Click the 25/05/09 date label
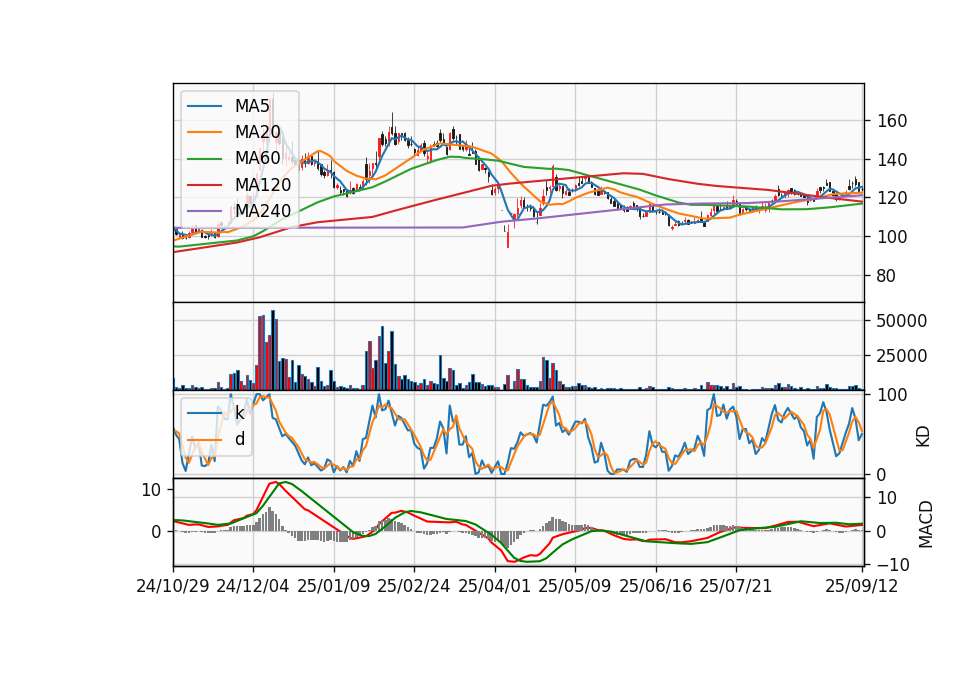The height and width of the screenshot is (690, 960). [x=575, y=586]
